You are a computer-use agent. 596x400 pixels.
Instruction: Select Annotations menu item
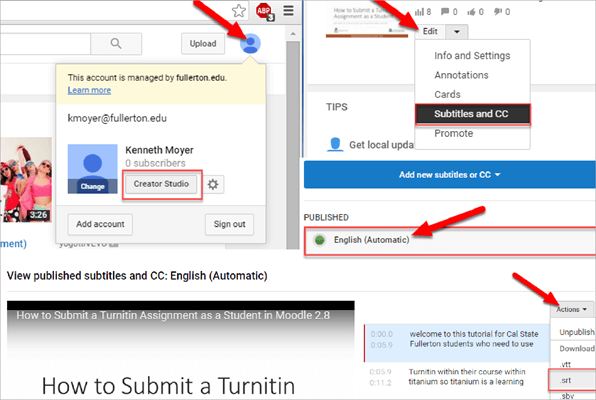coord(472,75)
